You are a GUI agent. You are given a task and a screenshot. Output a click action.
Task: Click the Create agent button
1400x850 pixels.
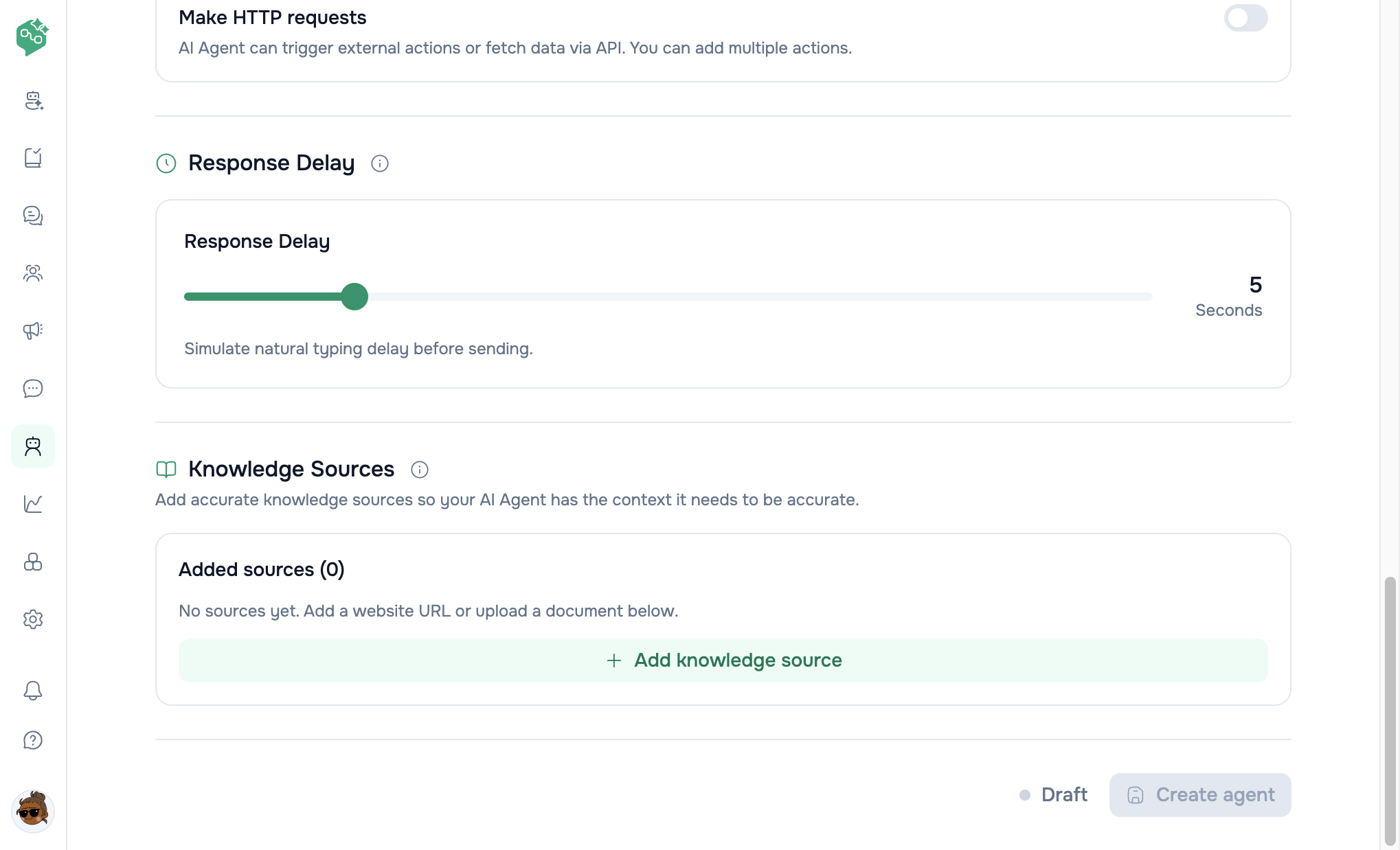pos(1200,795)
